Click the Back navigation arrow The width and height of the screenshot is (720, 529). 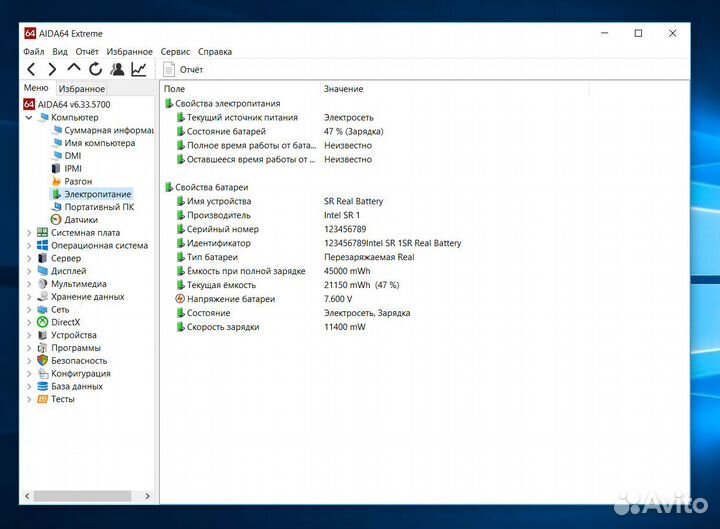31,69
